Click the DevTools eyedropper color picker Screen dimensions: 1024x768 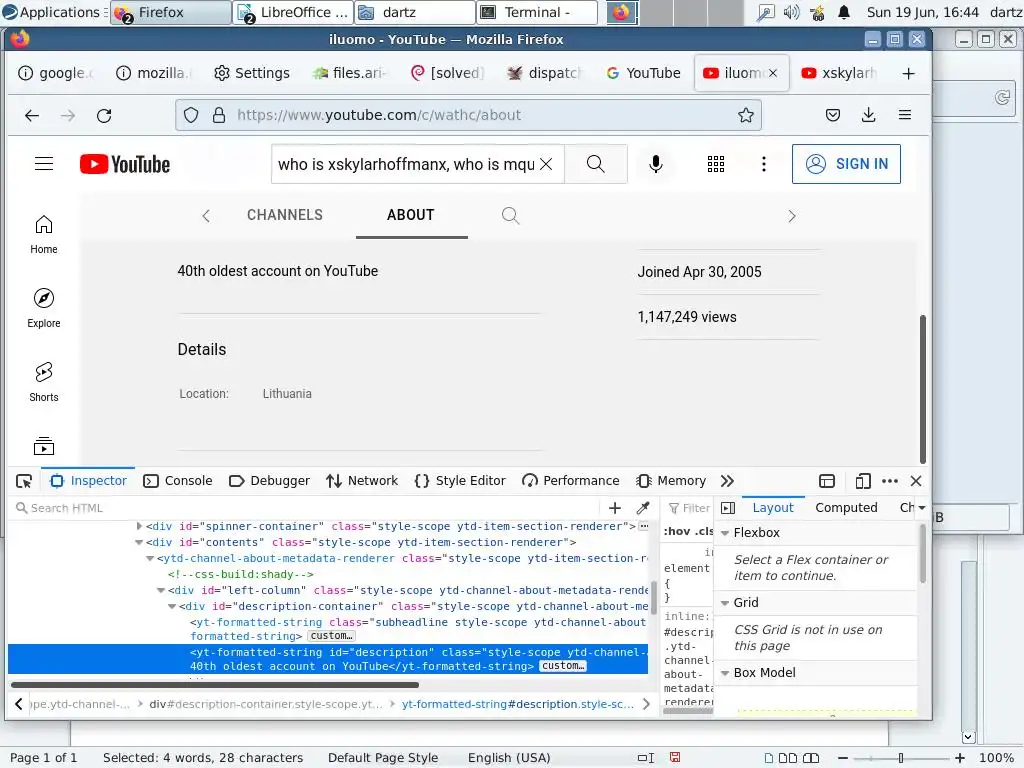point(643,508)
